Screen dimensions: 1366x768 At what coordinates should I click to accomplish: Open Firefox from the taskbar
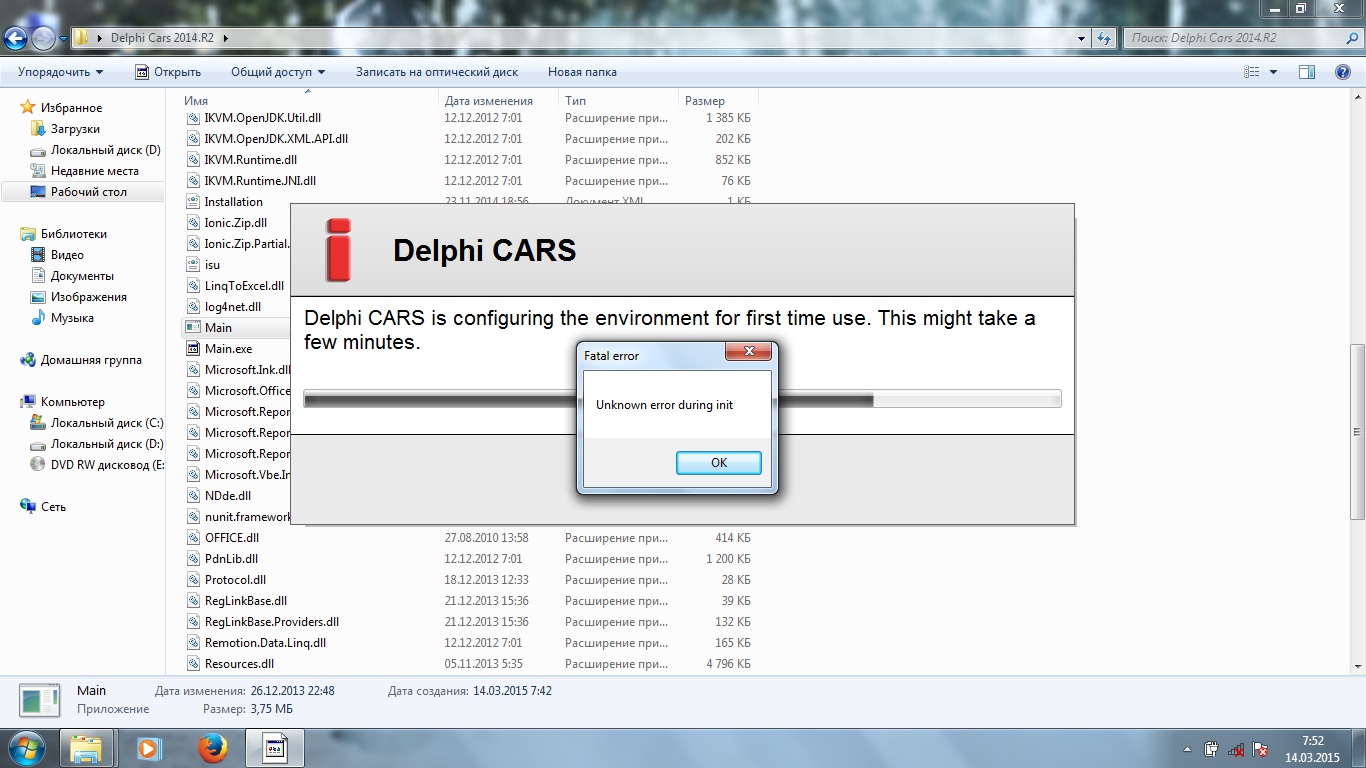(212, 748)
